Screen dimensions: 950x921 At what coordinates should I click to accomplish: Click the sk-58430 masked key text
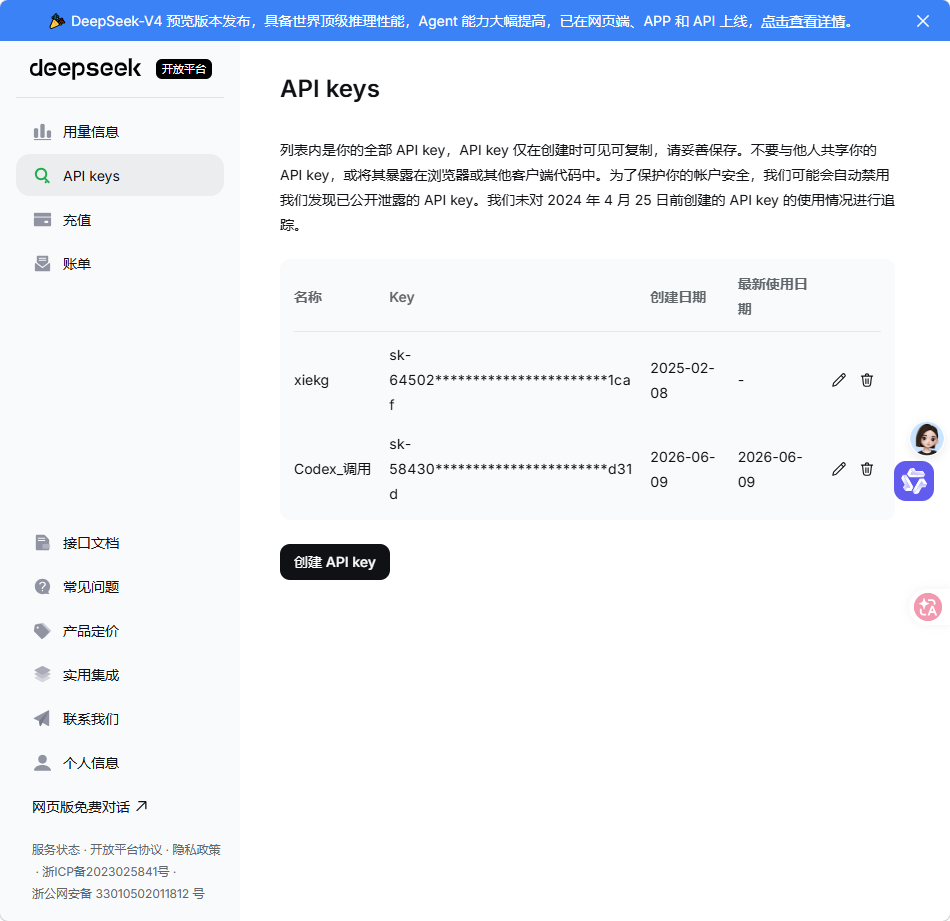(510, 469)
